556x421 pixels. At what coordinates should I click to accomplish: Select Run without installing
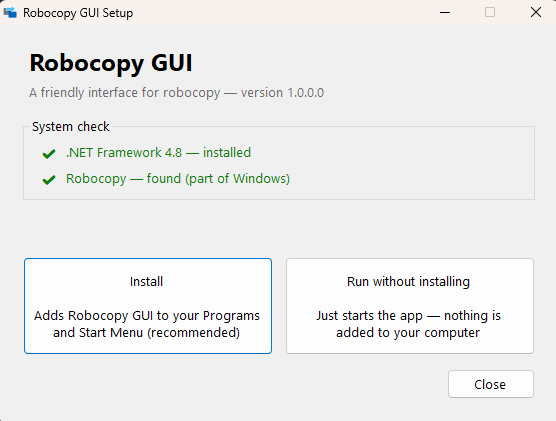point(410,306)
